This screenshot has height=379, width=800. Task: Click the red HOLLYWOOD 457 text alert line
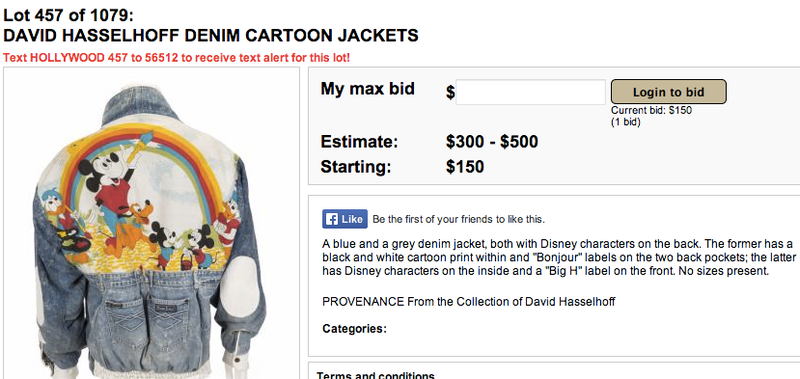coord(177,57)
